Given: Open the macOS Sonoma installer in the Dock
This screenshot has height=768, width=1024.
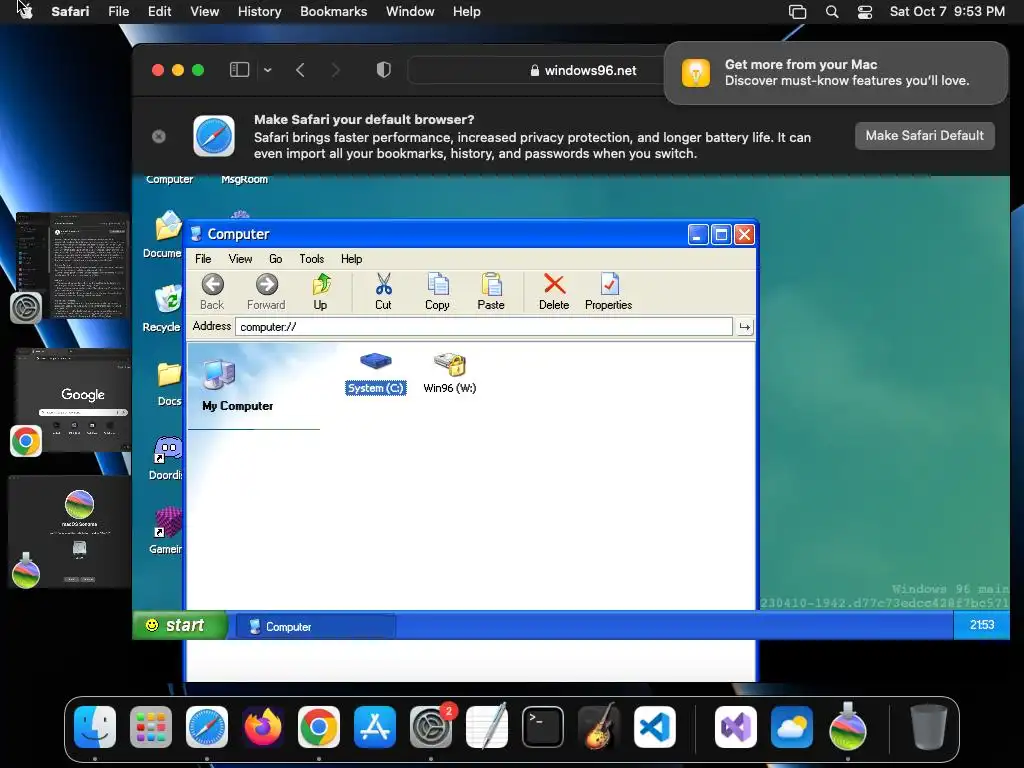Looking at the screenshot, I should 848,727.
